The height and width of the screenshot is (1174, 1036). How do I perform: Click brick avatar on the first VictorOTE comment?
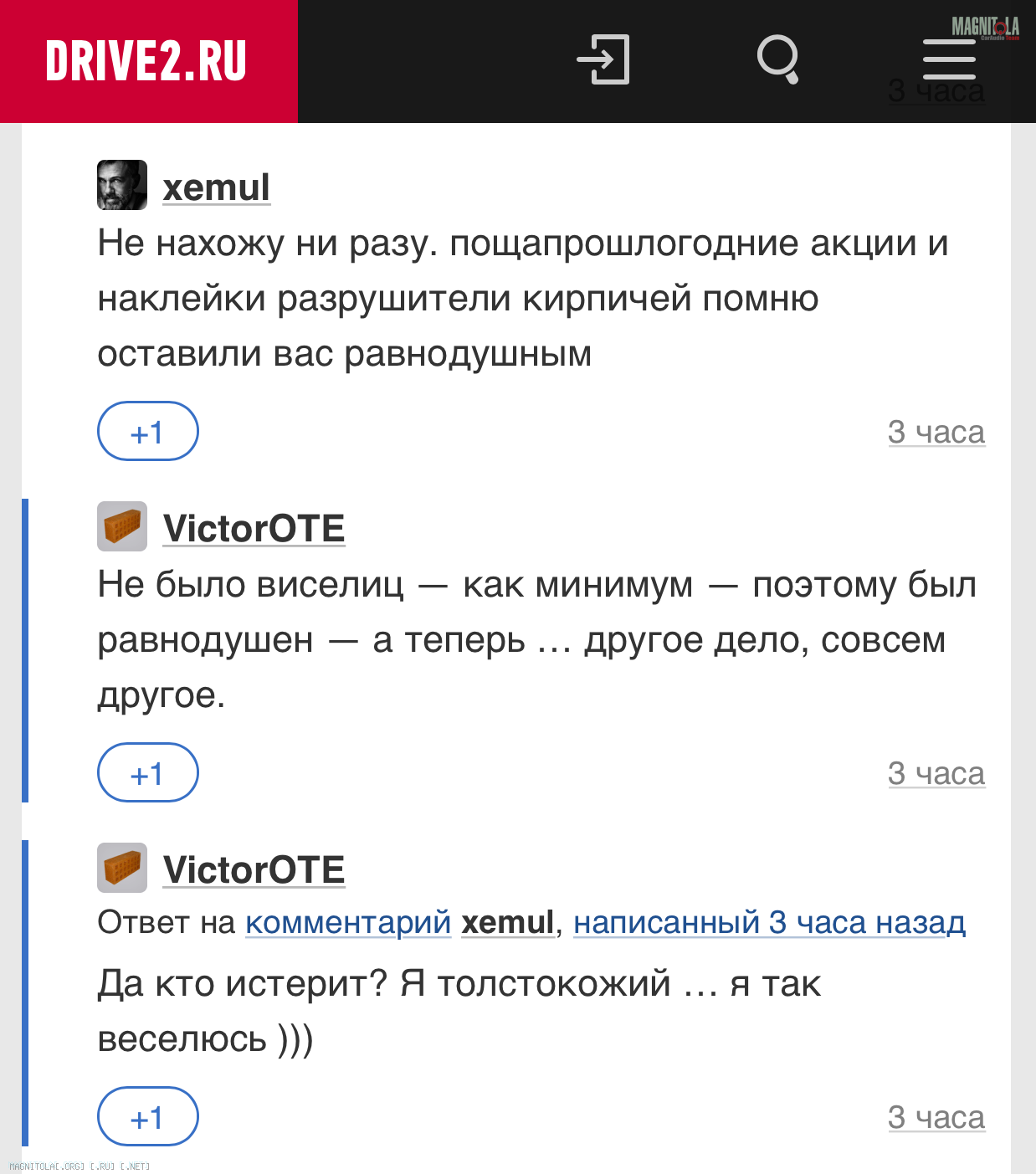tap(122, 526)
